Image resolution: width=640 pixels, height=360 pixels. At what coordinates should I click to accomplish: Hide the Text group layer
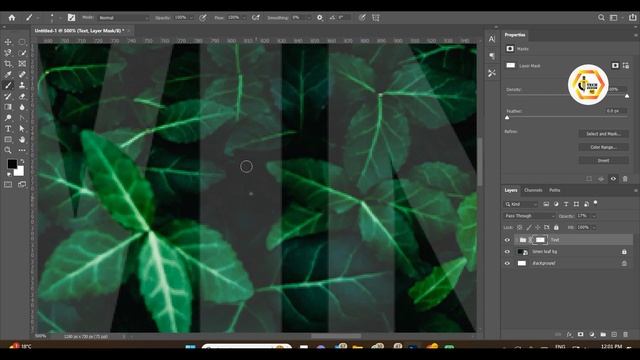tap(507, 240)
